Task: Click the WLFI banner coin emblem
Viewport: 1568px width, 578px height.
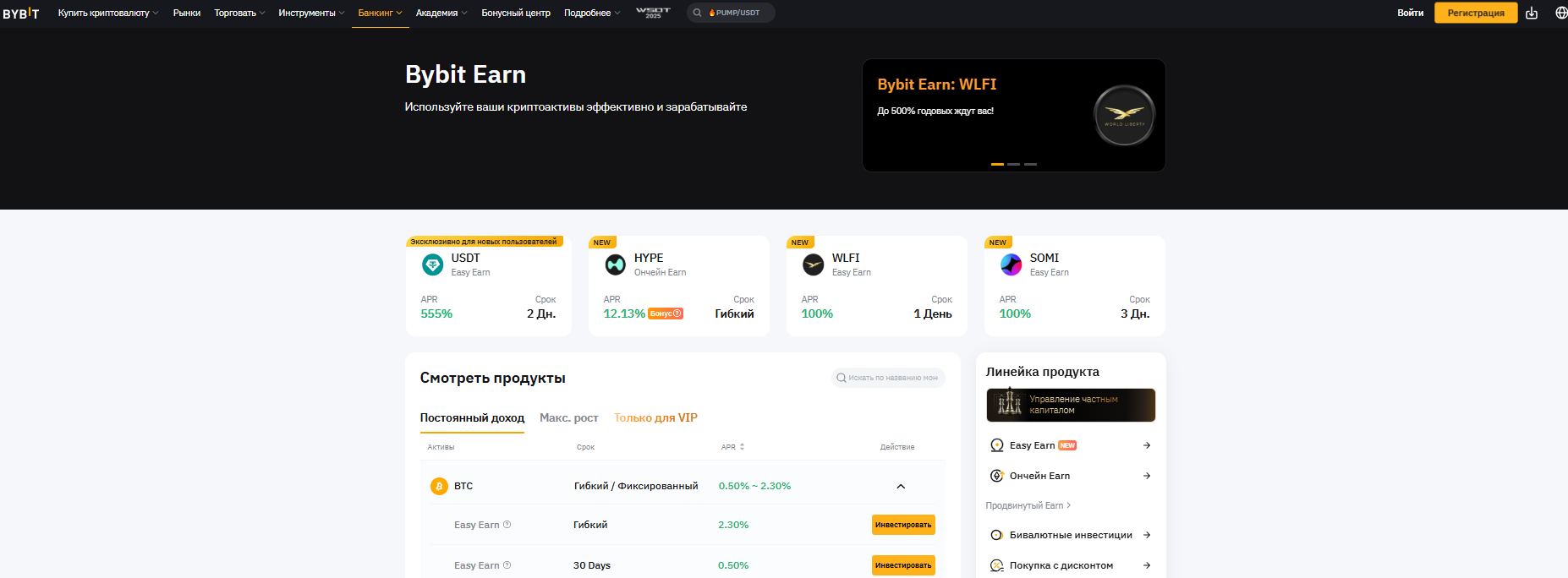Action: pos(1124,115)
